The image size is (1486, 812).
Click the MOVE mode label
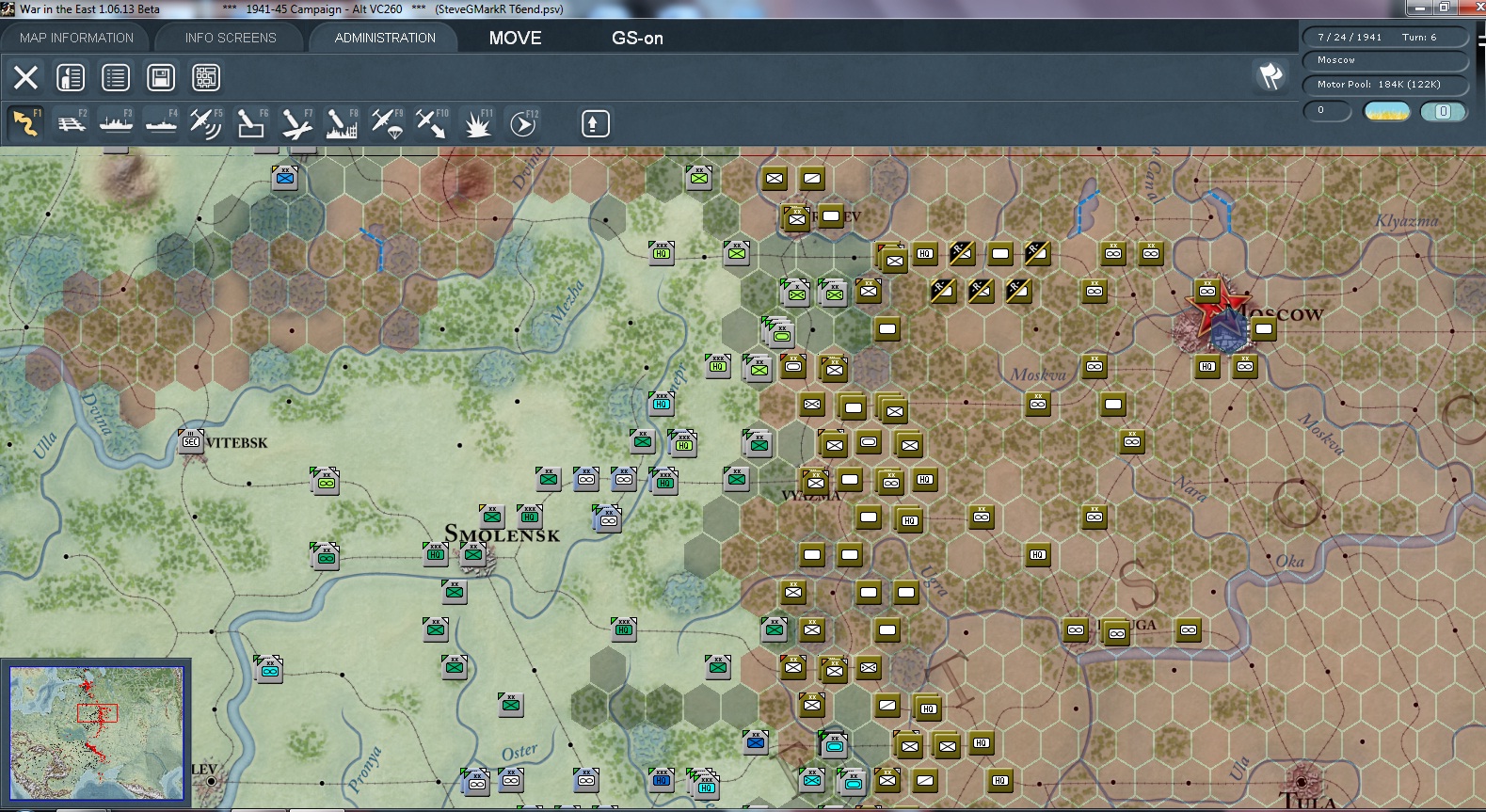pos(516,38)
